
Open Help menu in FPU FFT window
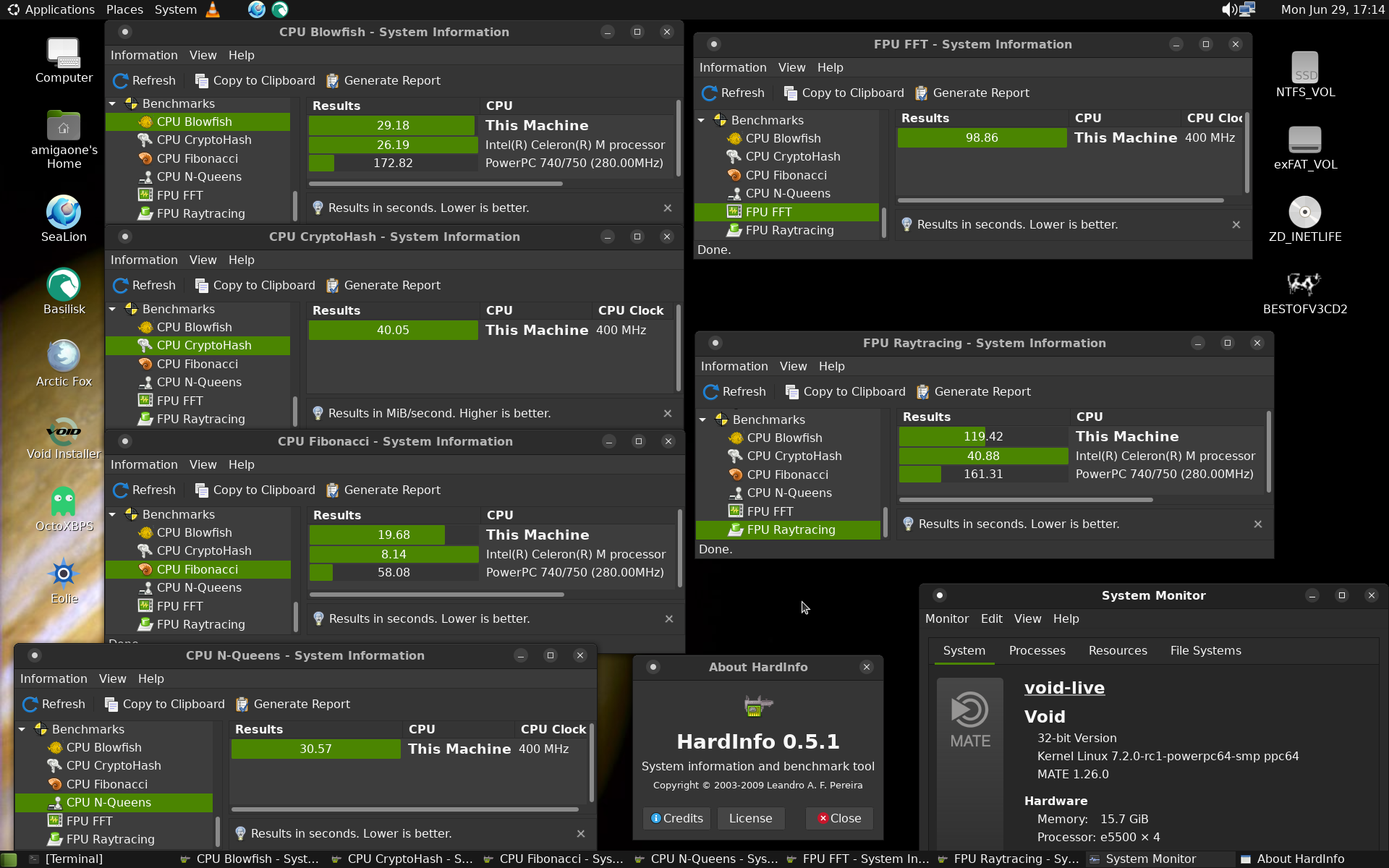831,68
